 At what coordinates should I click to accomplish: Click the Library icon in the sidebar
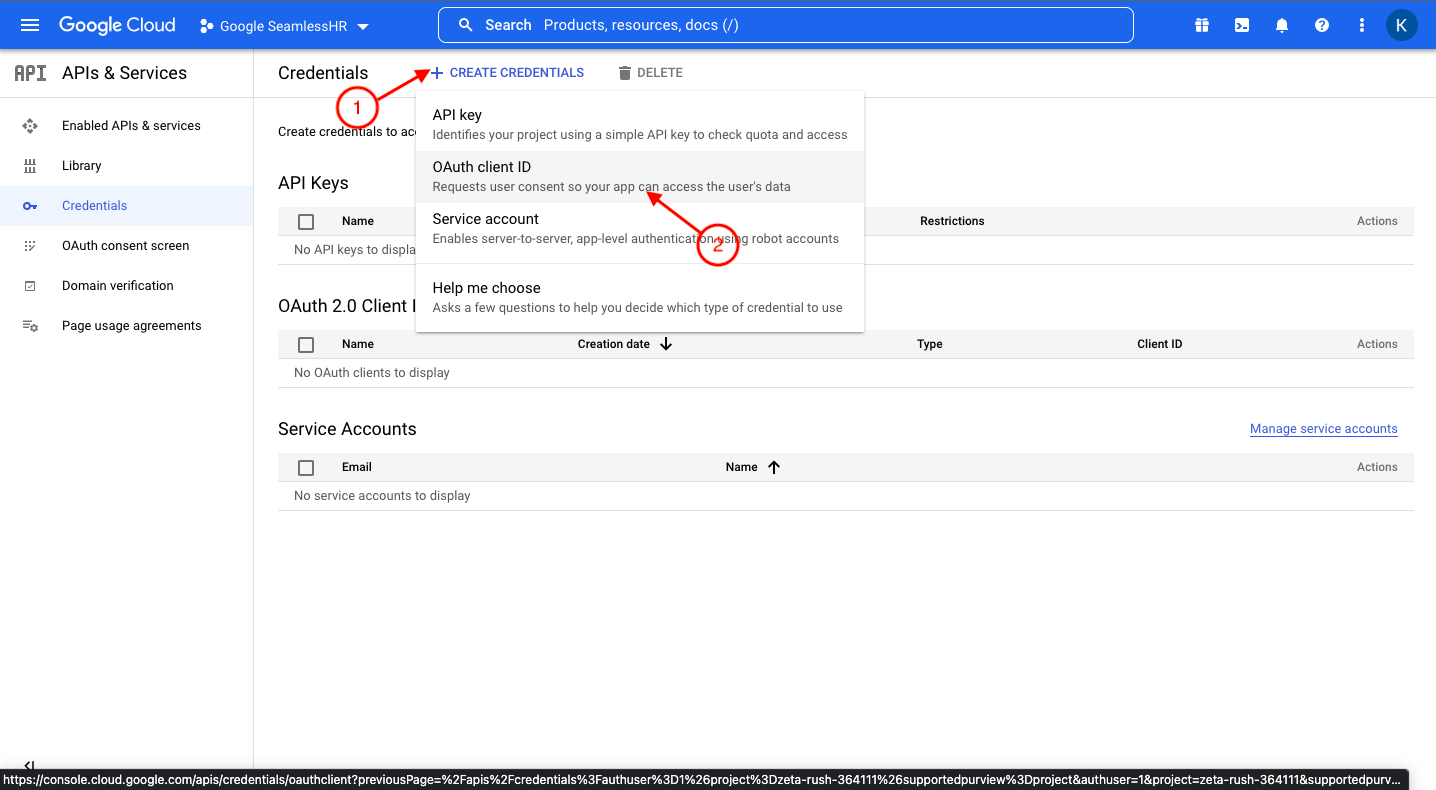(30, 166)
